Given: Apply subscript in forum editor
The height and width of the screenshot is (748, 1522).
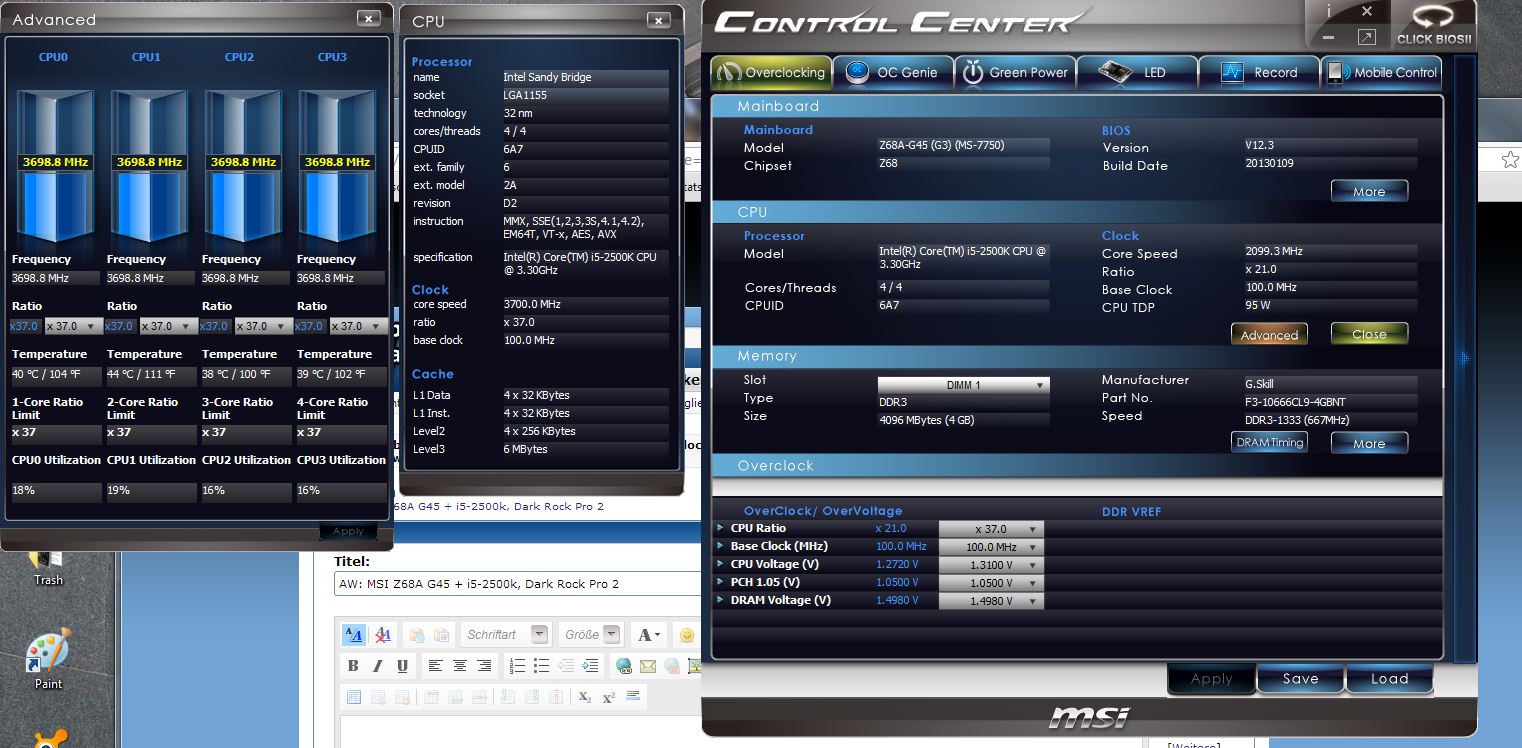Looking at the screenshot, I should tap(586, 697).
